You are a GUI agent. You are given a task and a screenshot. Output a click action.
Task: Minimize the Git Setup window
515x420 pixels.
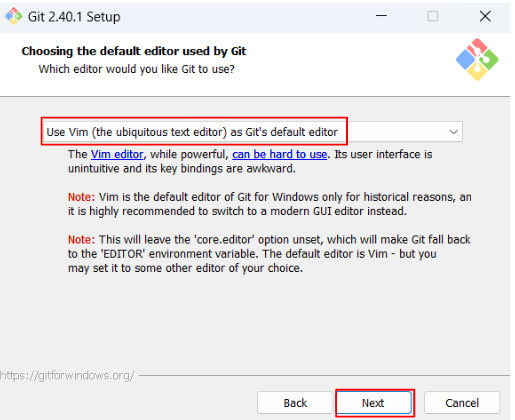[x=381, y=16]
